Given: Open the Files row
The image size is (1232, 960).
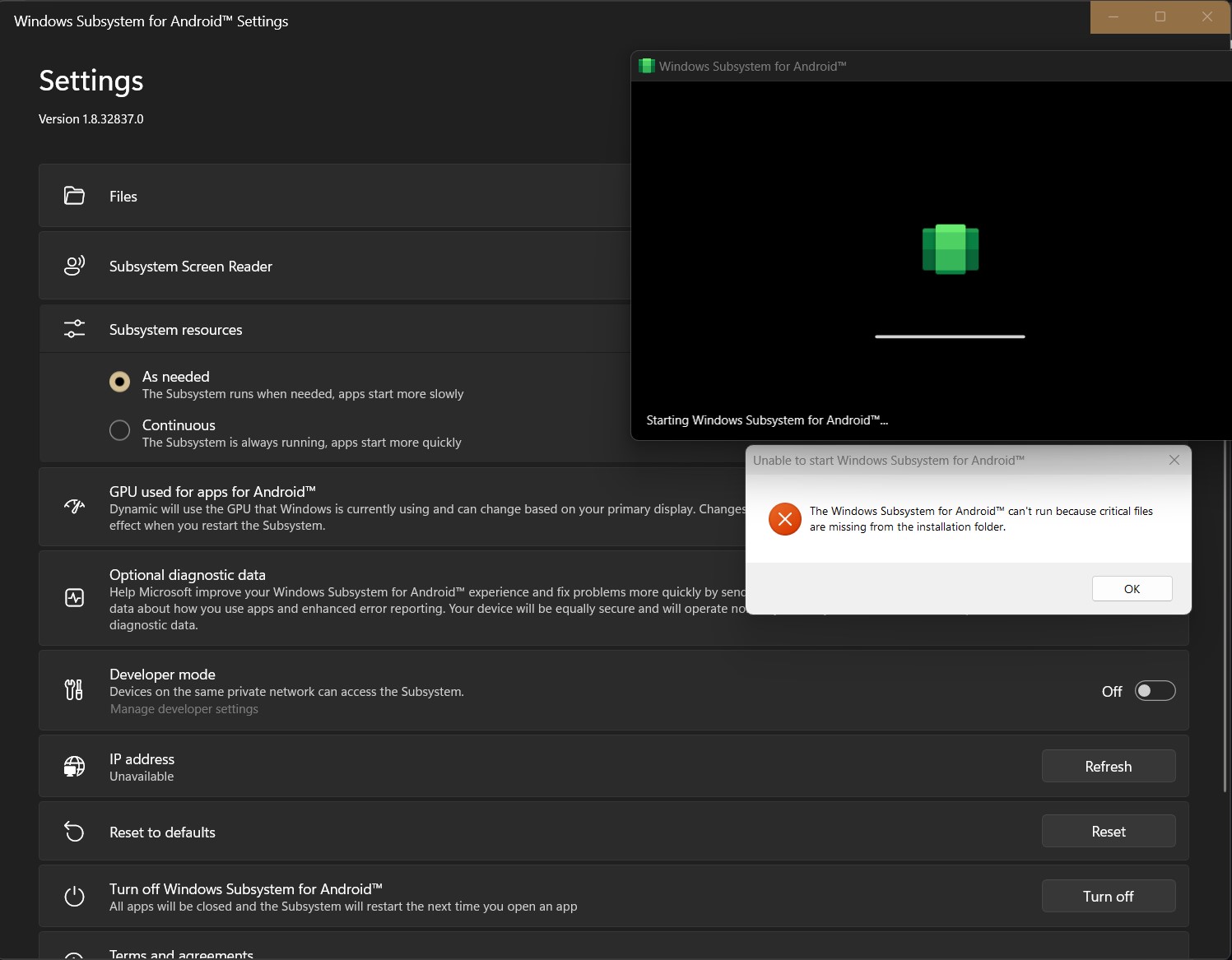Looking at the screenshot, I should 334,196.
